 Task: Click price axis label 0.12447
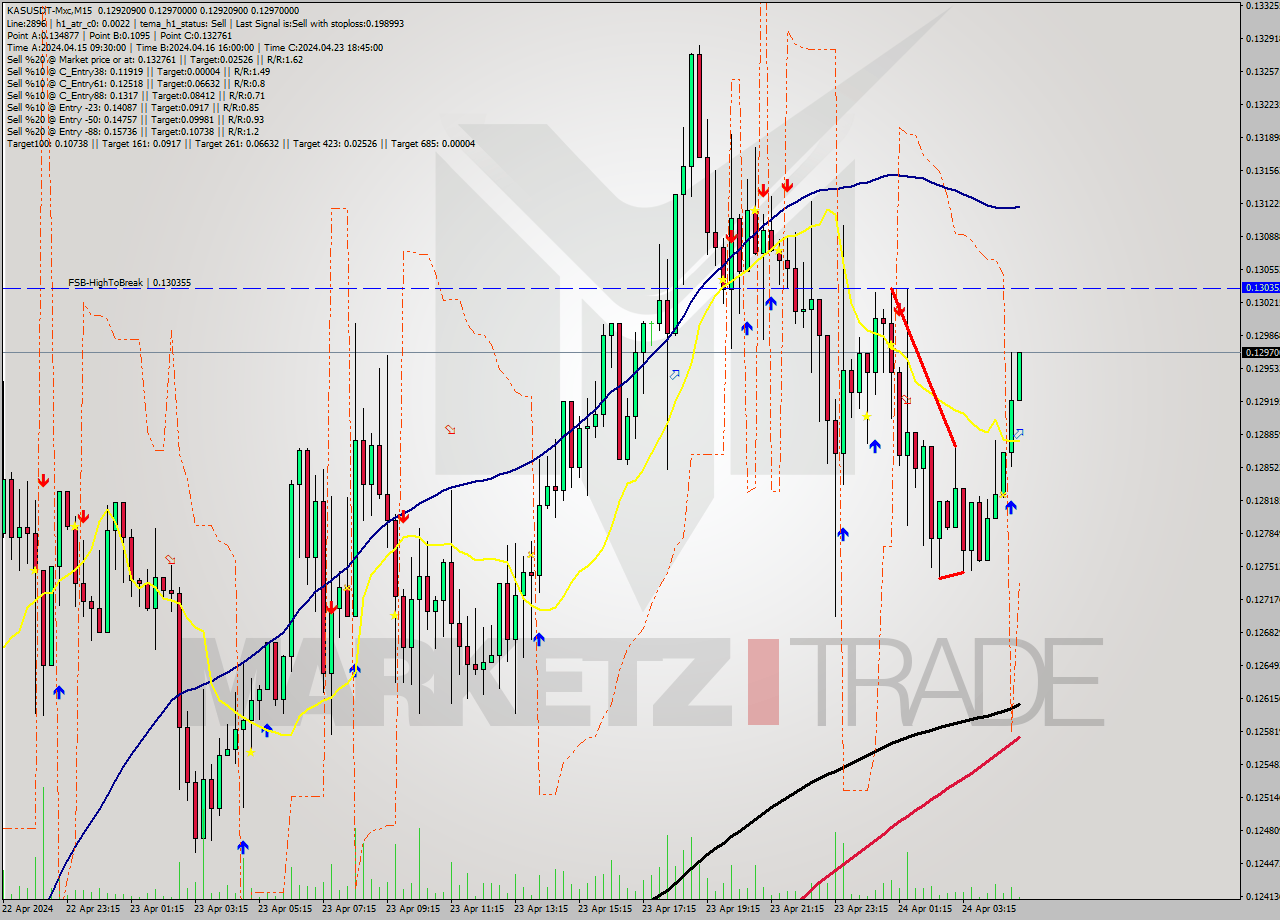[x=1261, y=863]
